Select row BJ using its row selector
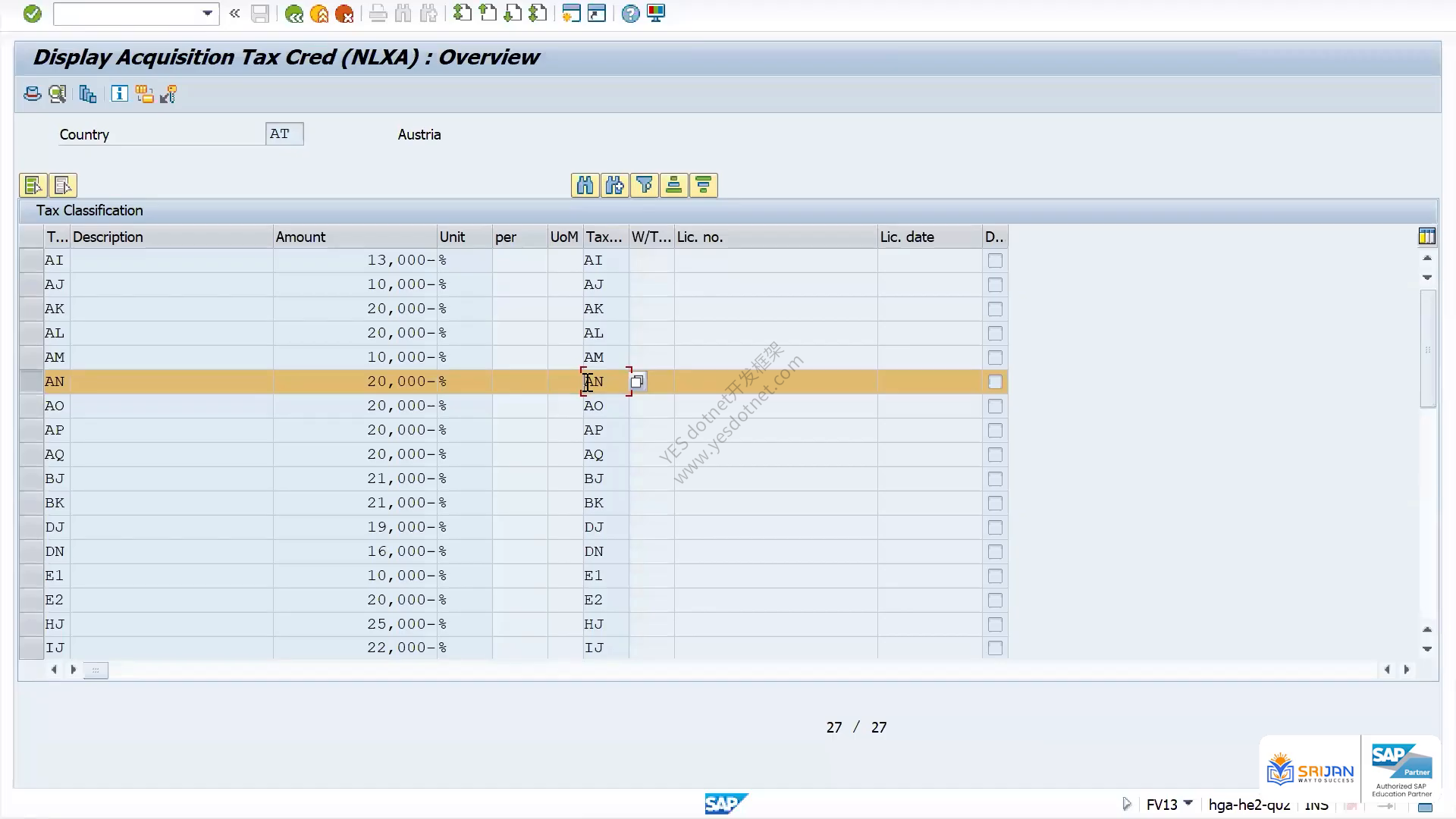 click(31, 479)
